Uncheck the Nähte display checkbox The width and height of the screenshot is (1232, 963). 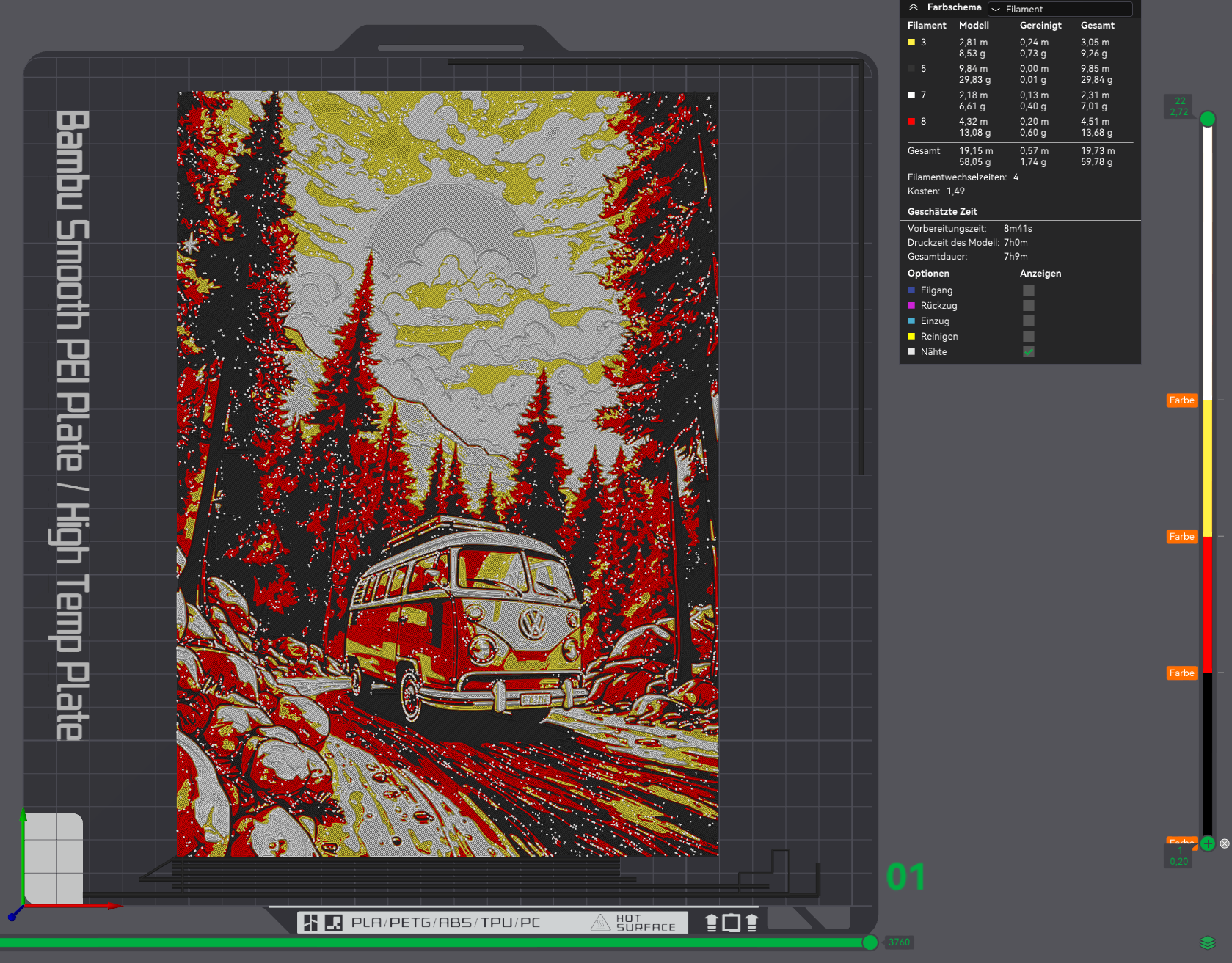click(x=1029, y=352)
